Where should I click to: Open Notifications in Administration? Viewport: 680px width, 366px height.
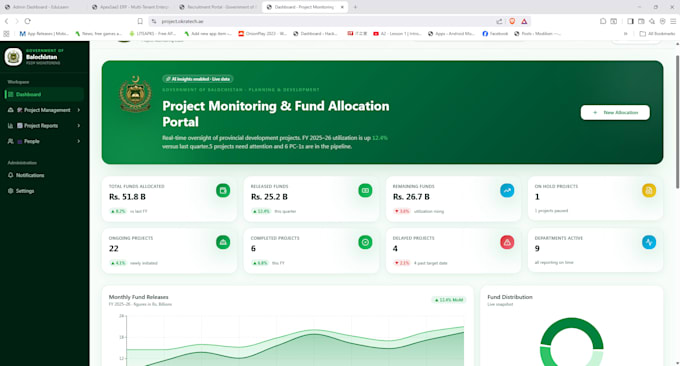coord(44,175)
